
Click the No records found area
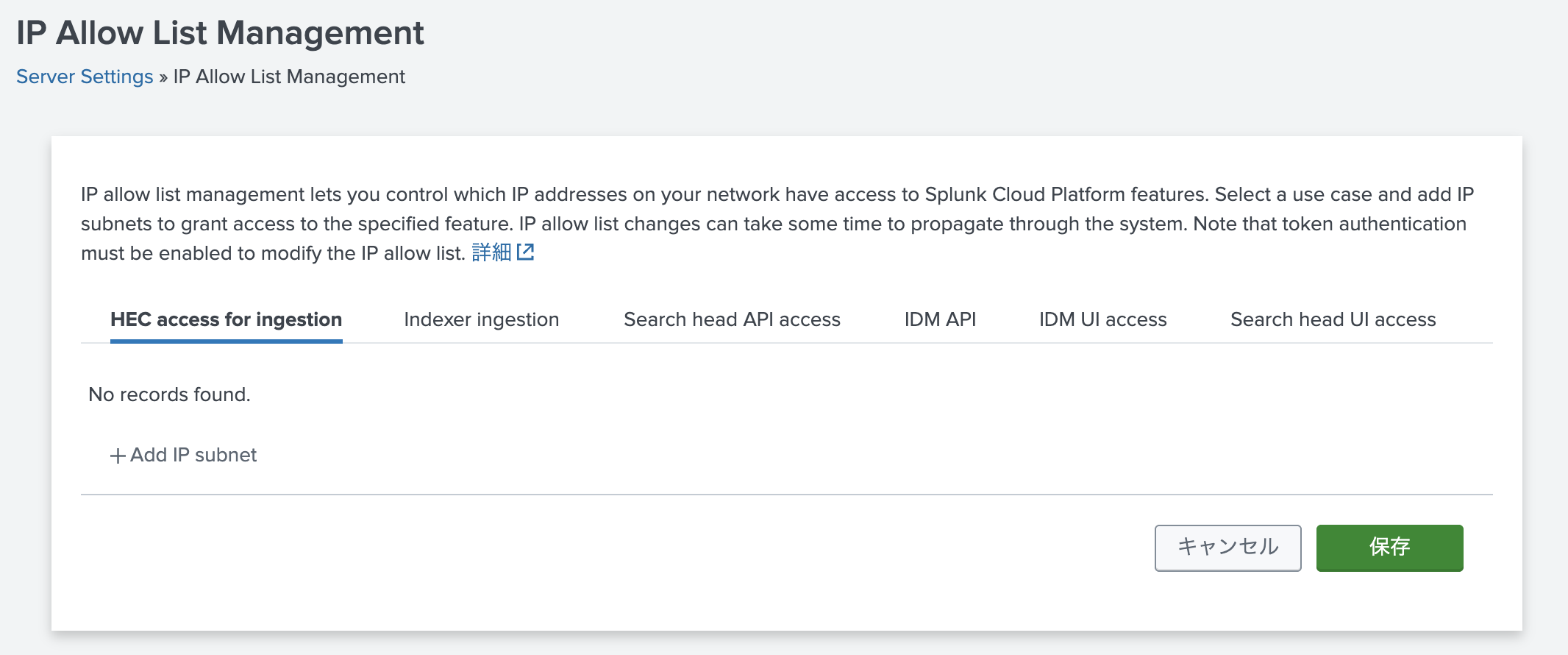pos(169,394)
